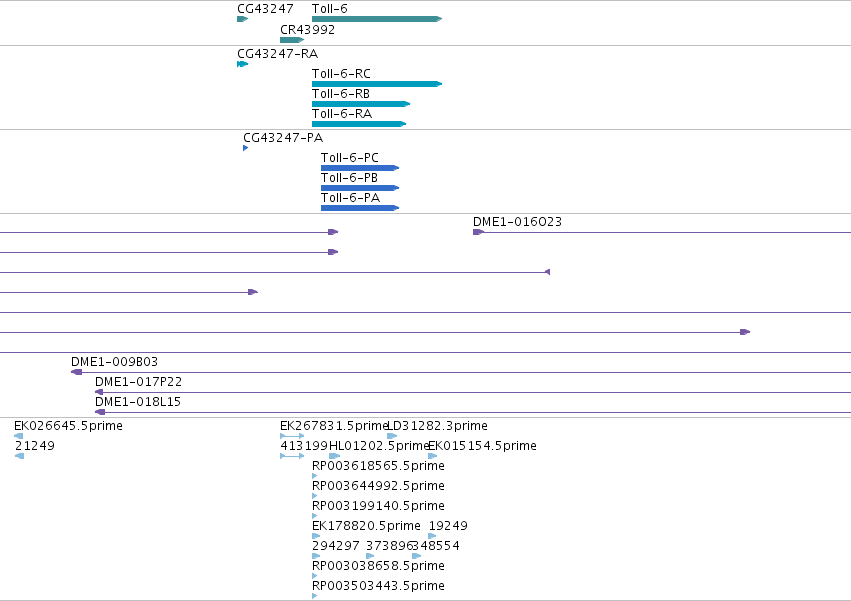Select the Toll-6-RB transcript bar
The height and width of the screenshot is (601, 851).
tap(361, 104)
